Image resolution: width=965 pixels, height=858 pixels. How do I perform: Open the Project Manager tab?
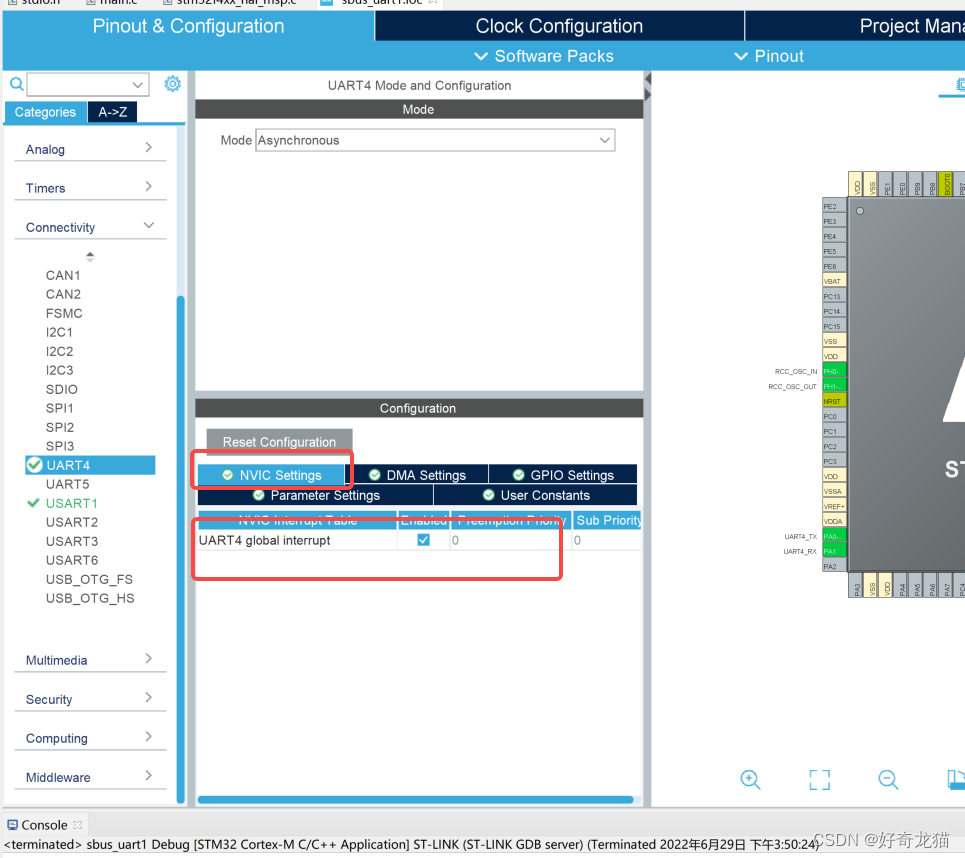[855, 26]
